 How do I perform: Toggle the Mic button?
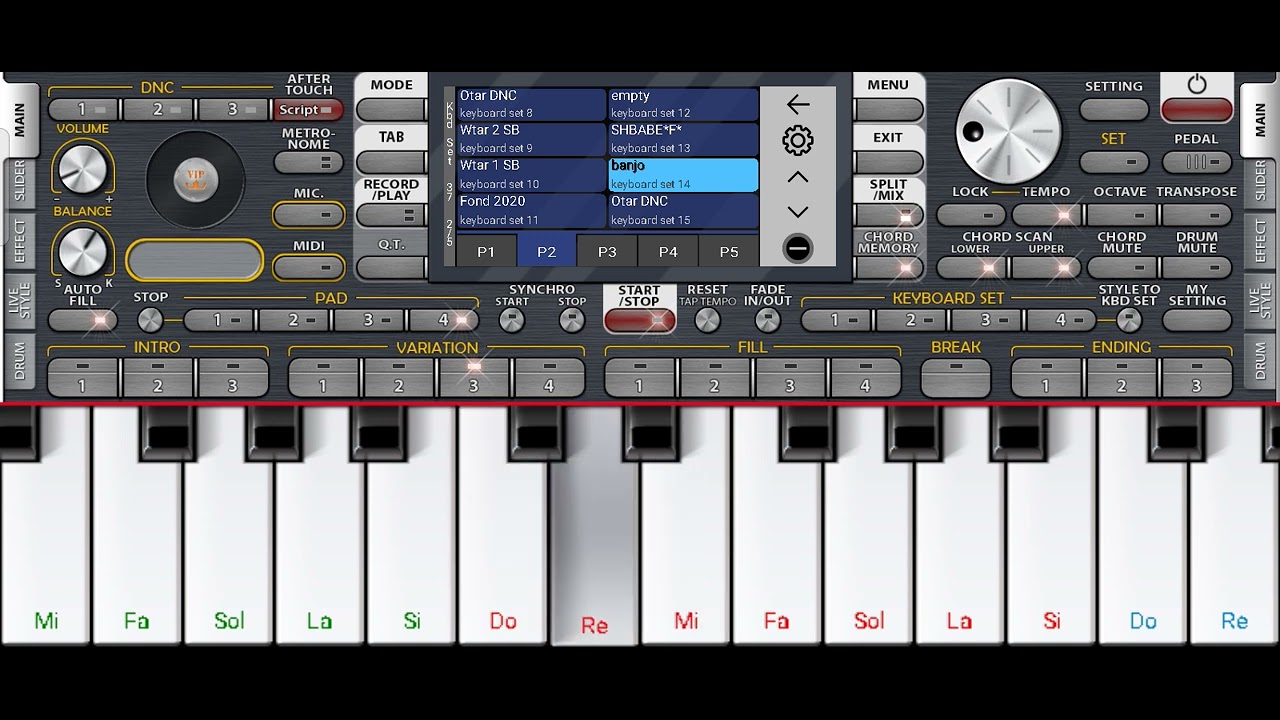[x=308, y=215]
